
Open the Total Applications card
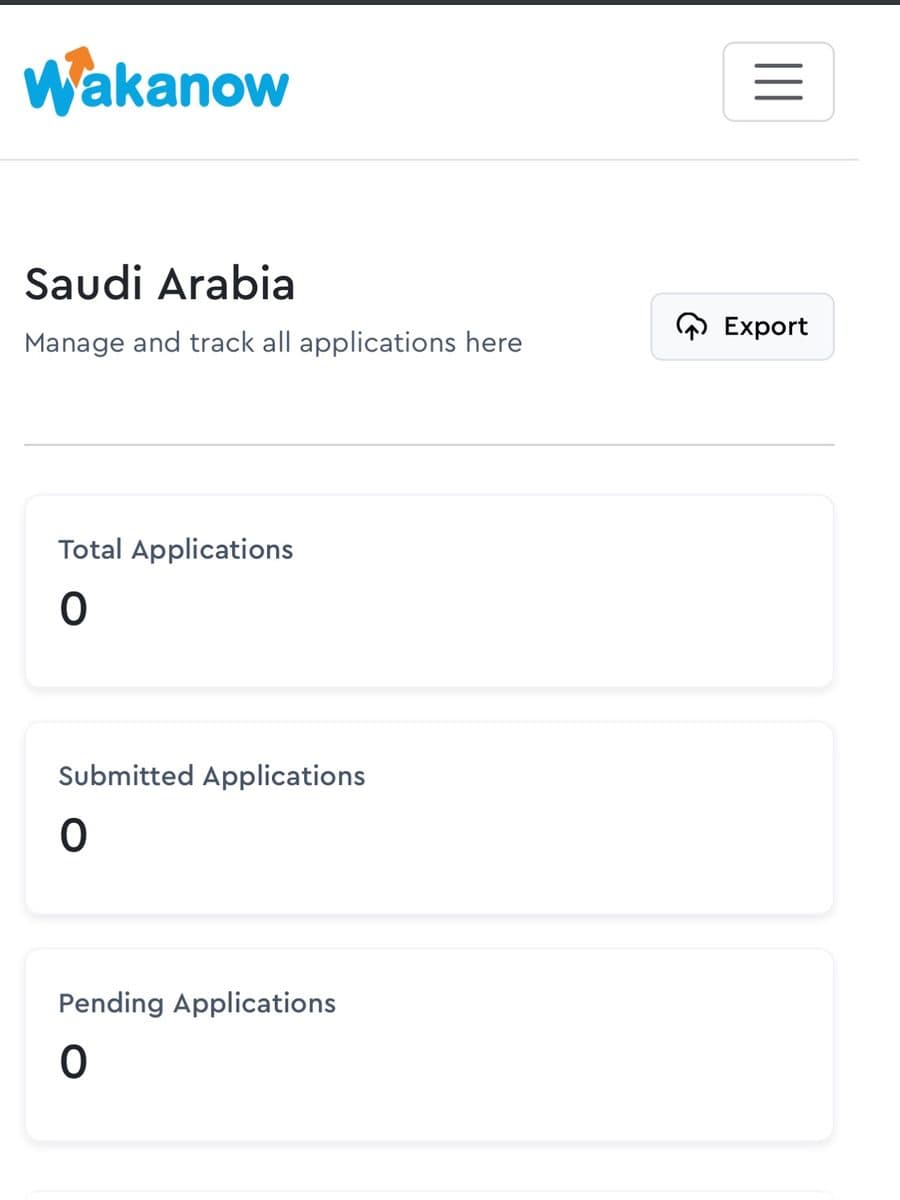pyautogui.click(x=429, y=591)
